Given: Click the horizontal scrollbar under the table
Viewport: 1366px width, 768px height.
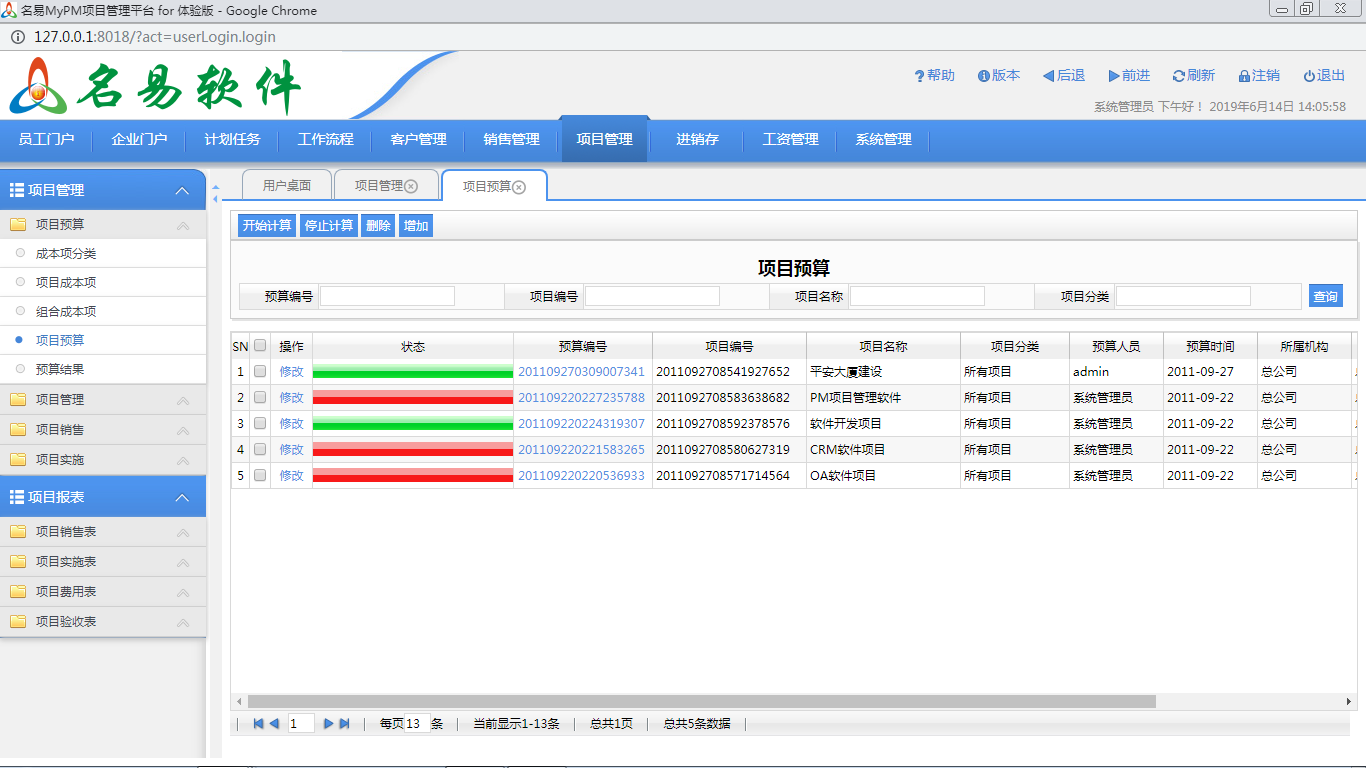Looking at the screenshot, I should click(700, 702).
